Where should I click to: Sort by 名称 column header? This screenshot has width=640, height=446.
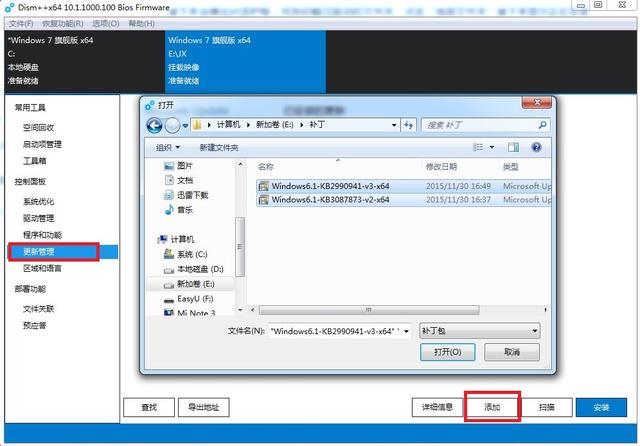click(x=266, y=167)
